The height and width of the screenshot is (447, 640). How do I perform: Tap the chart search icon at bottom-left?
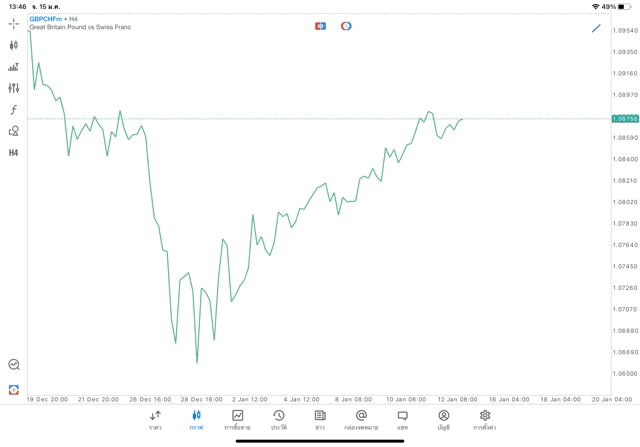point(14,365)
